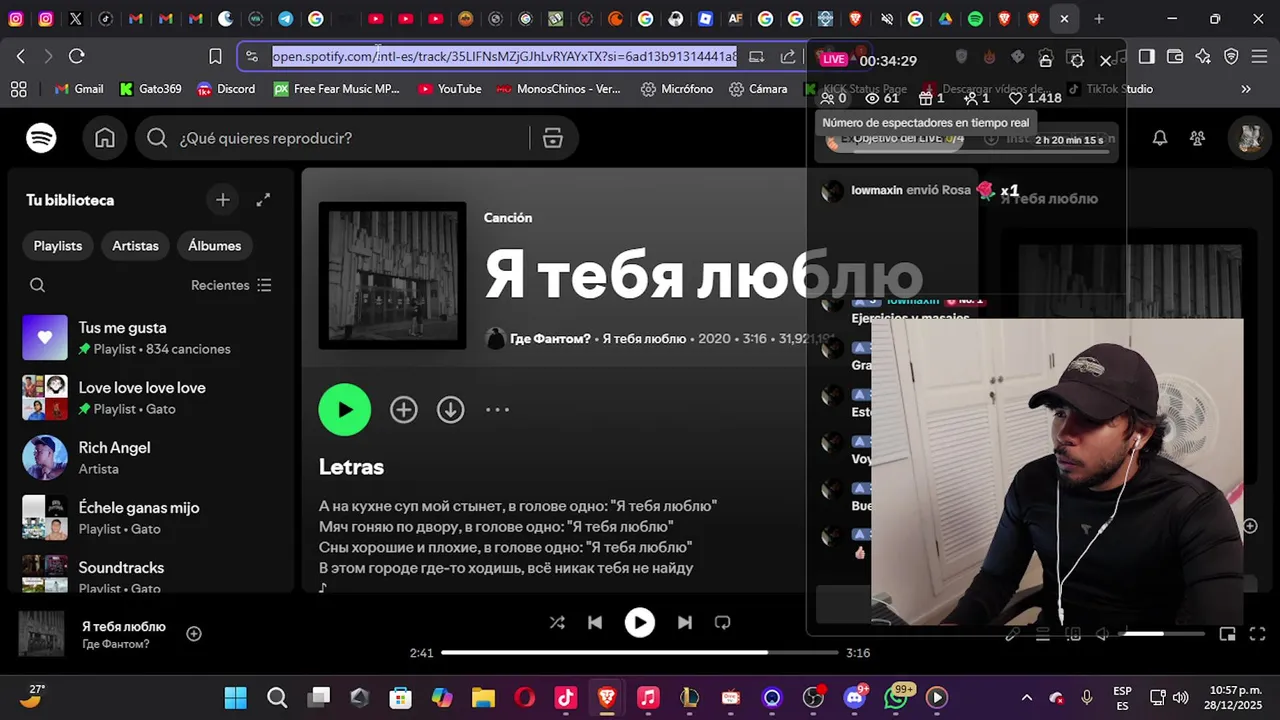Open the artist Rich Angel
The width and height of the screenshot is (1280, 720).
pos(150,458)
